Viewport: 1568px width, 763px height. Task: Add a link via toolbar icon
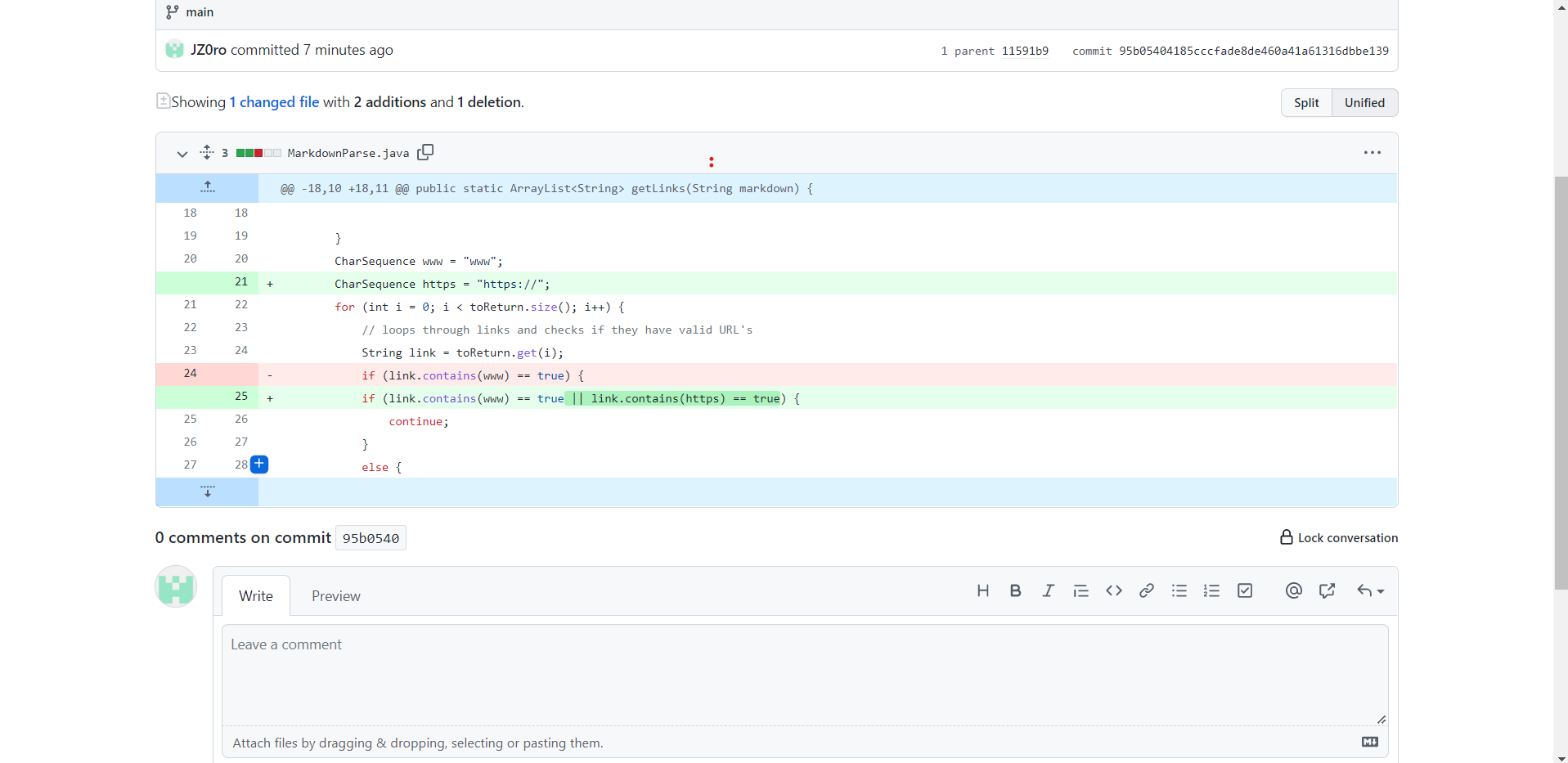pos(1146,590)
